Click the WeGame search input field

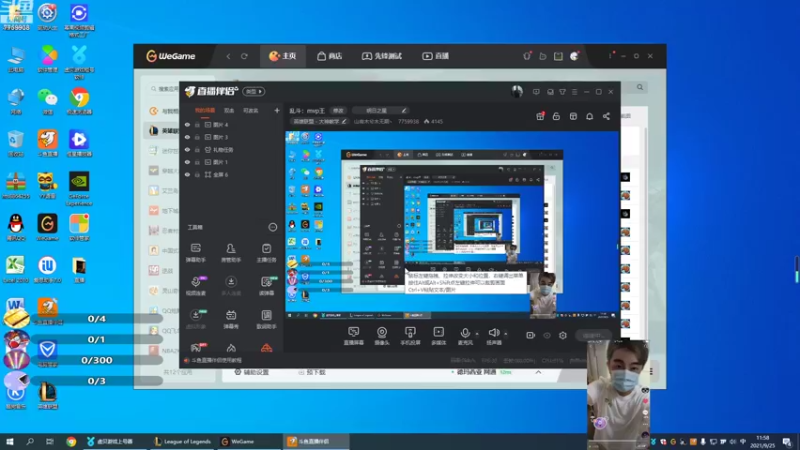165,89
